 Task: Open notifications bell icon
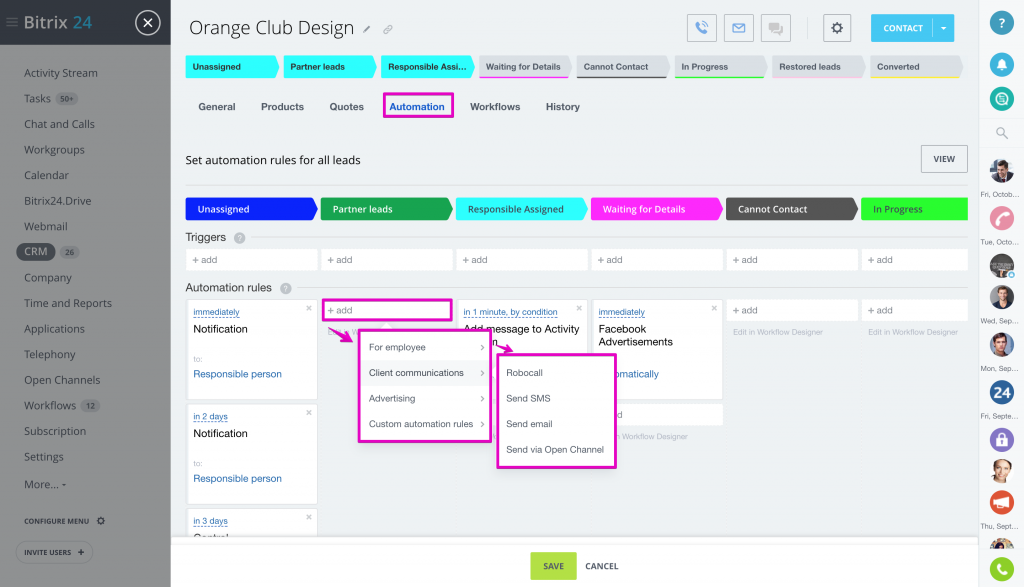[x=1001, y=64]
